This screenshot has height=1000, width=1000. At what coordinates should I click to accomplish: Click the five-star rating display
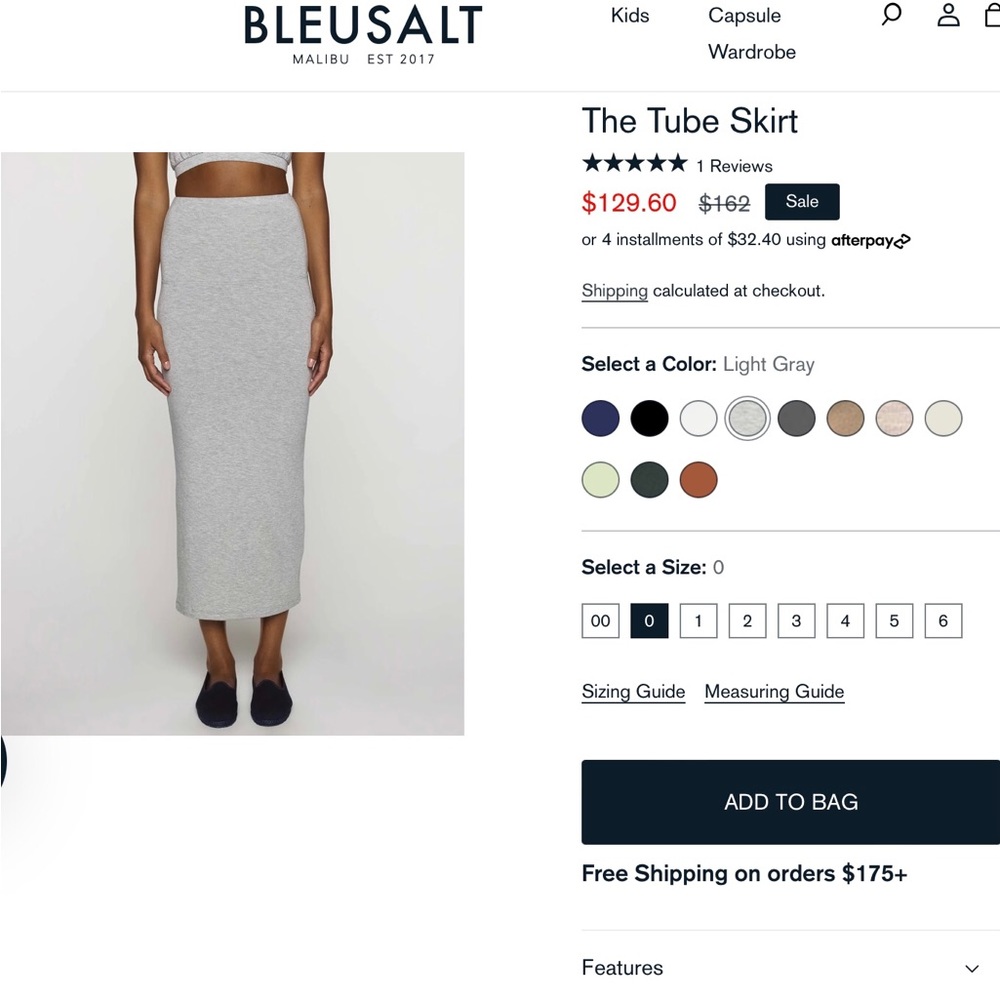pyautogui.click(x=633, y=163)
